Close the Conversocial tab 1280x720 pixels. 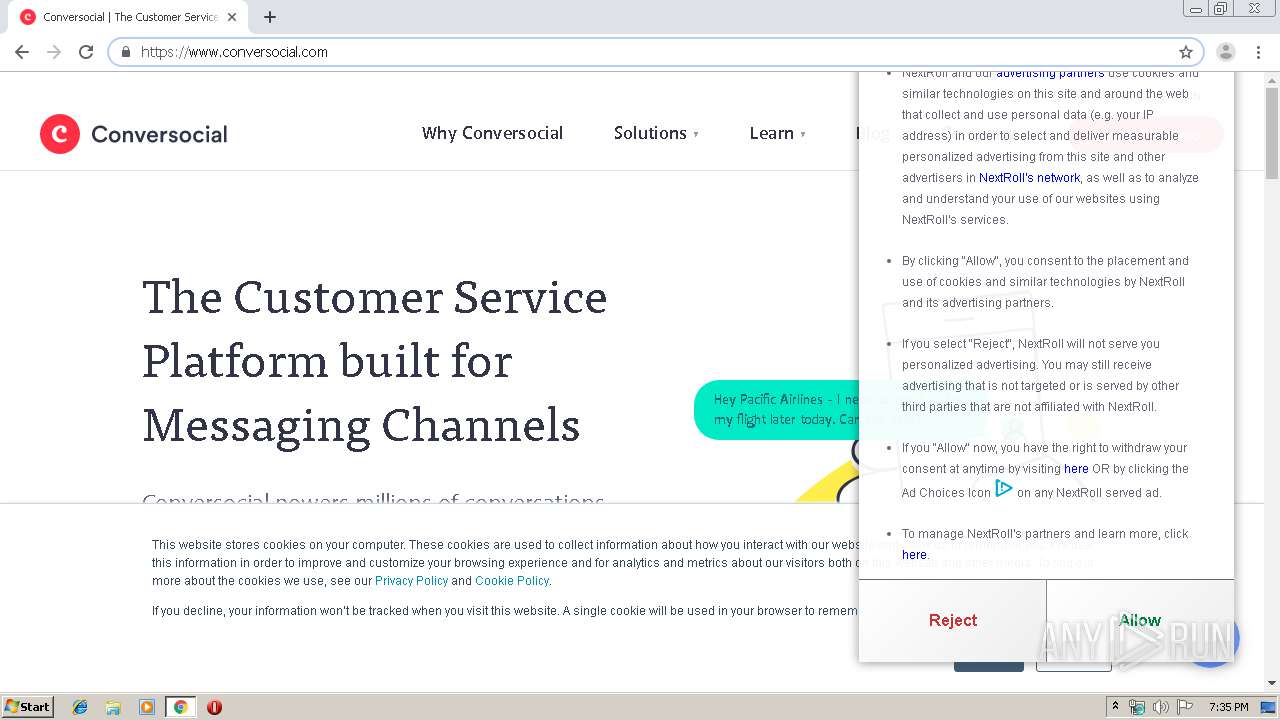click(232, 17)
